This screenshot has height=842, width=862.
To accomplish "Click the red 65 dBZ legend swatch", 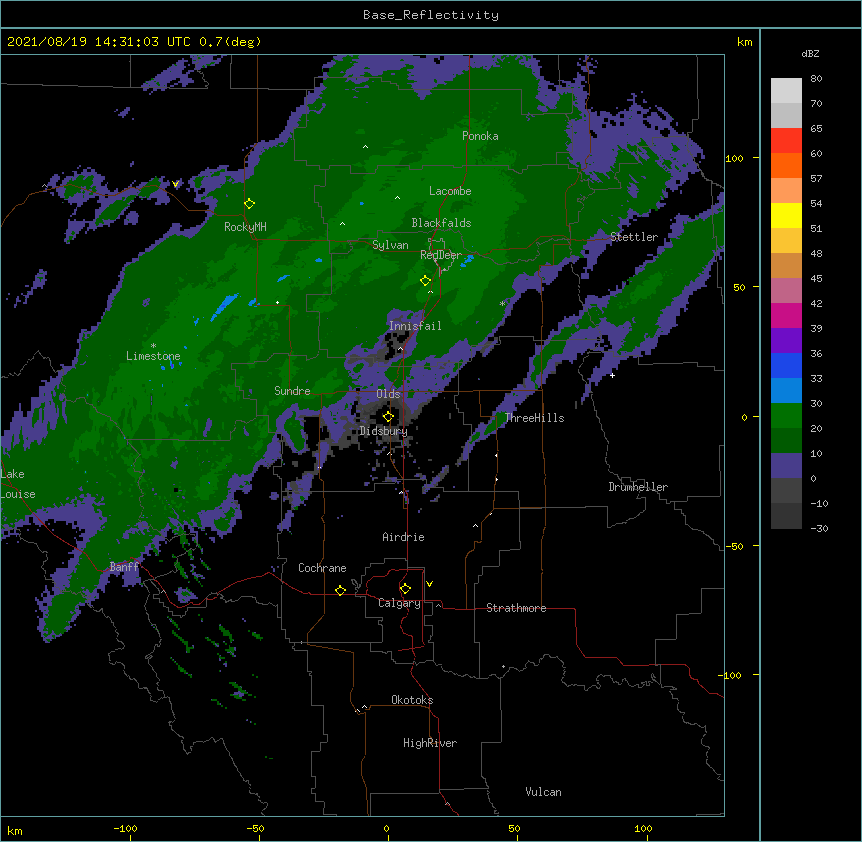I will 786,141.
